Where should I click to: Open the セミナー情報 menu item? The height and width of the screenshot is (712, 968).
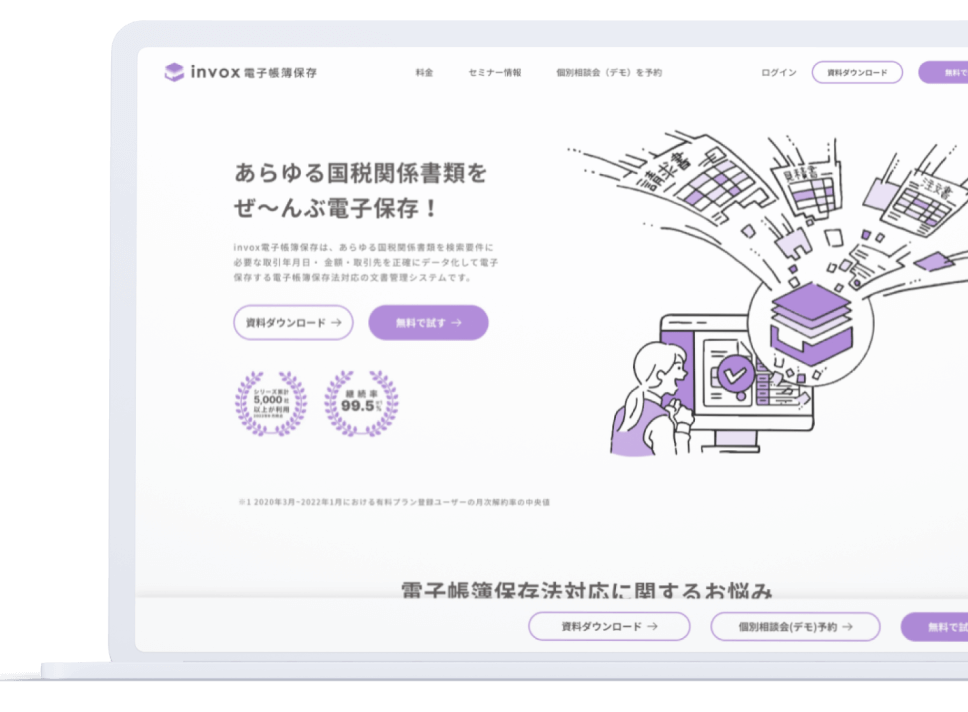494,72
